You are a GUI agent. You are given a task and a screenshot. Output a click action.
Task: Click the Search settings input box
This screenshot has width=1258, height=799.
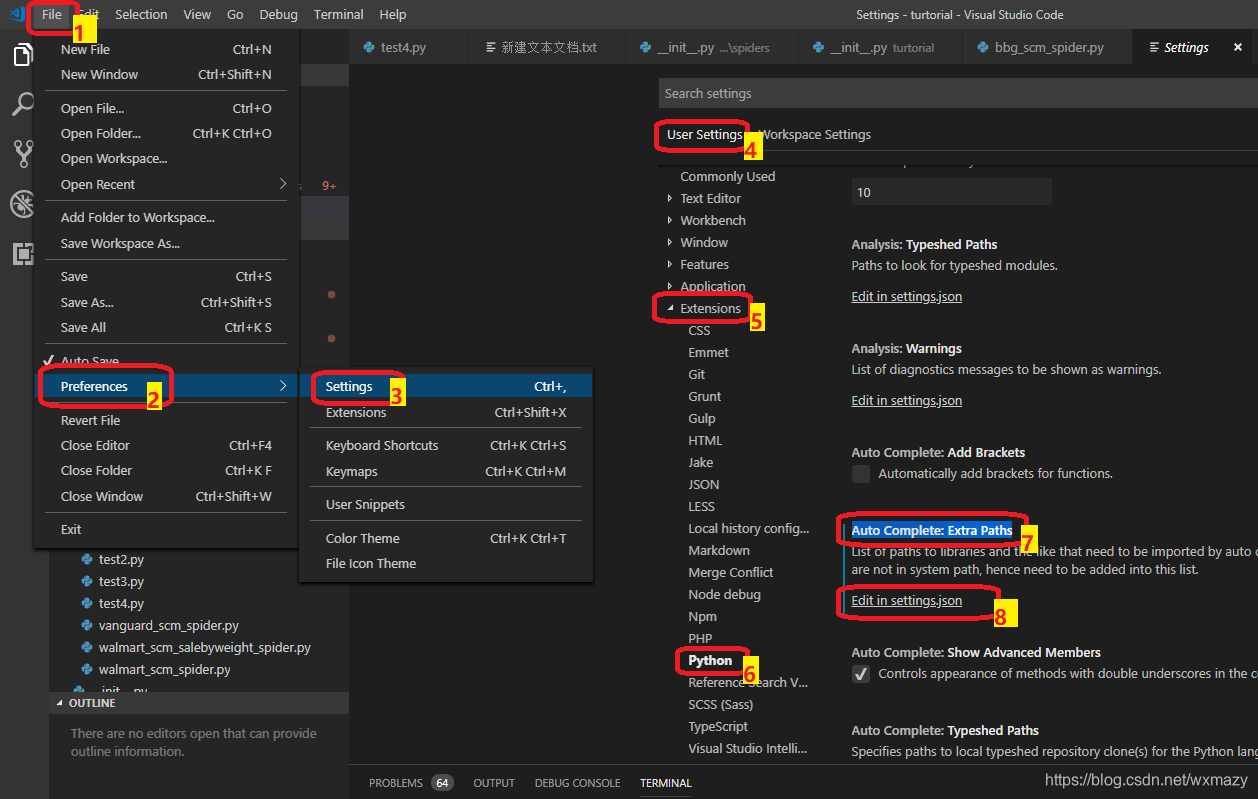point(958,94)
